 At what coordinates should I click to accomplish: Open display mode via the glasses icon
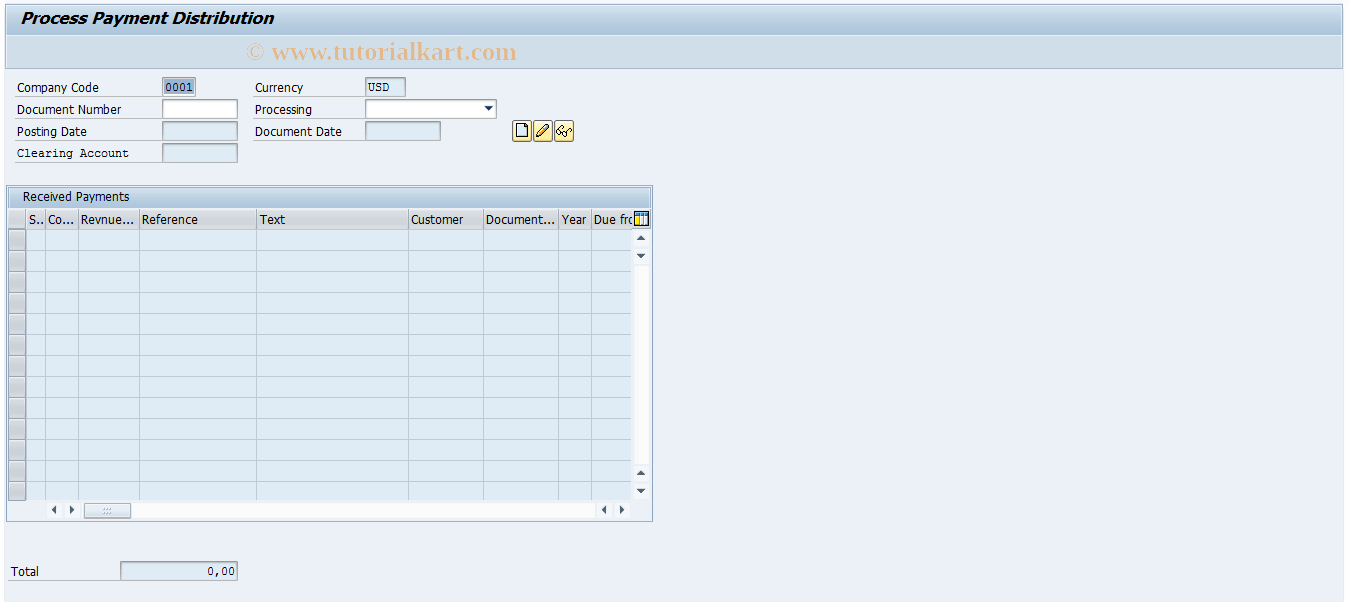(x=562, y=130)
